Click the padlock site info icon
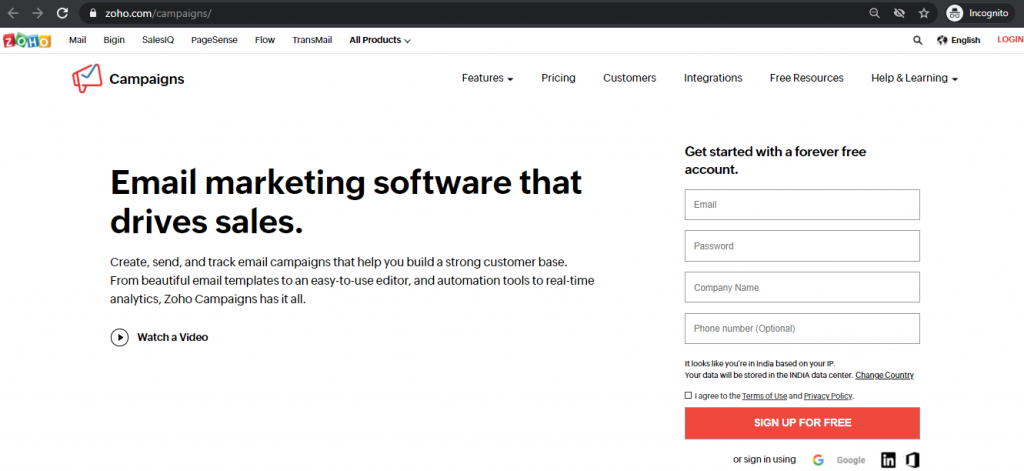1024x471 pixels. tap(93, 13)
